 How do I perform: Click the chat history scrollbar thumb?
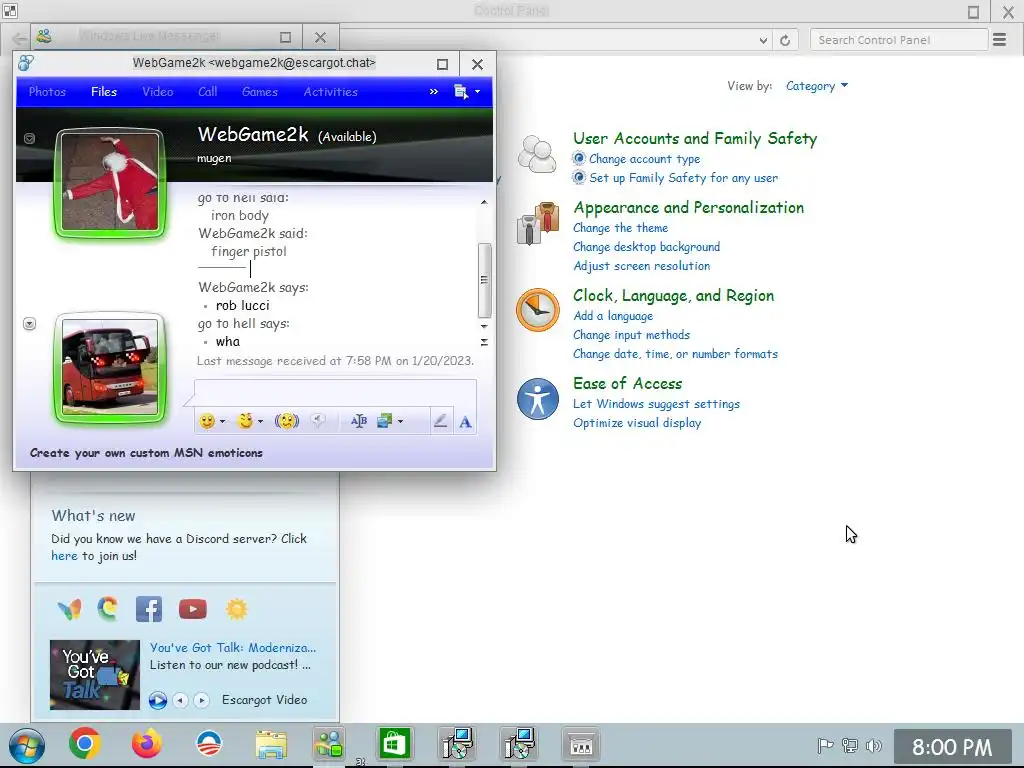click(484, 280)
